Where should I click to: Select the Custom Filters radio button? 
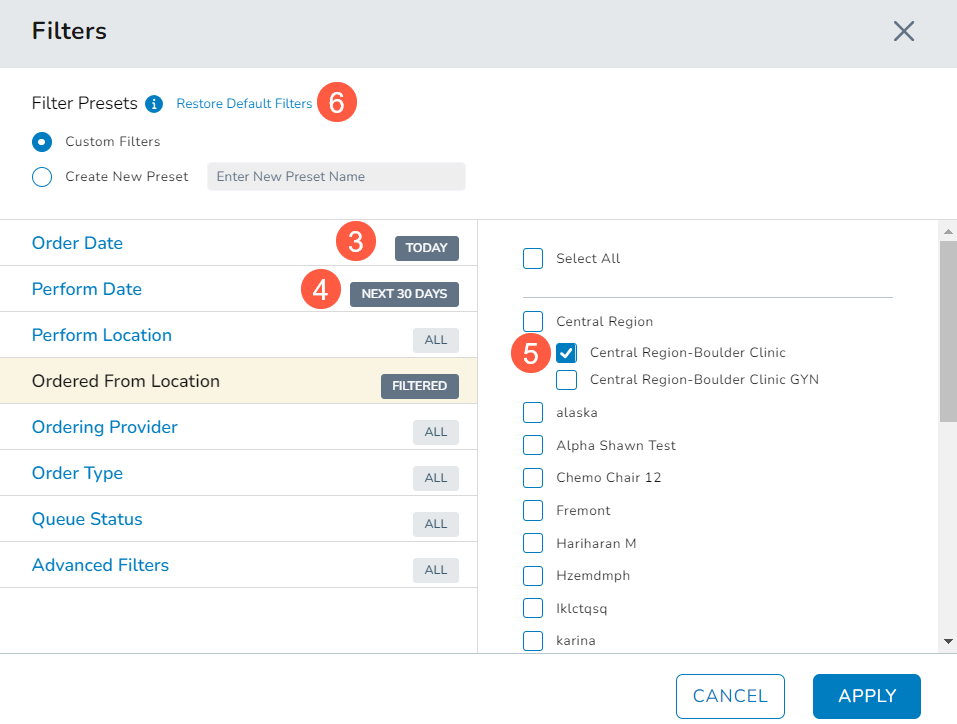tap(42, 142)
